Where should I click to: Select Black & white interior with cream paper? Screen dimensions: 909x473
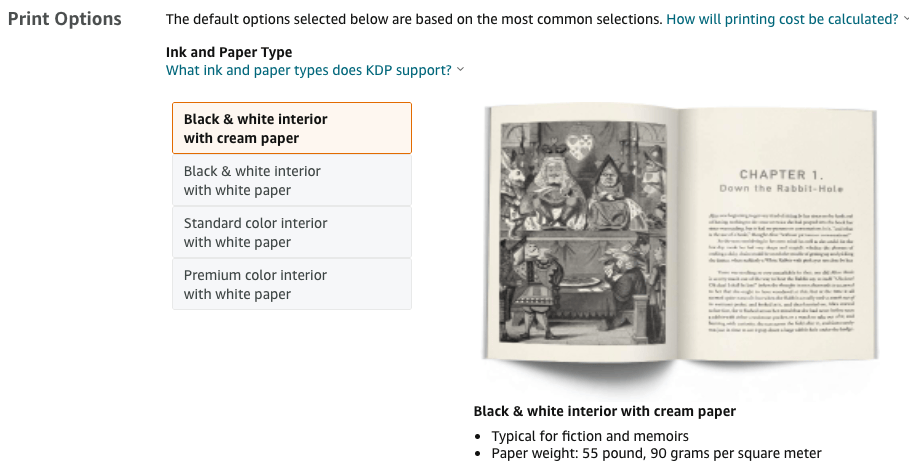tap(292, 128)
